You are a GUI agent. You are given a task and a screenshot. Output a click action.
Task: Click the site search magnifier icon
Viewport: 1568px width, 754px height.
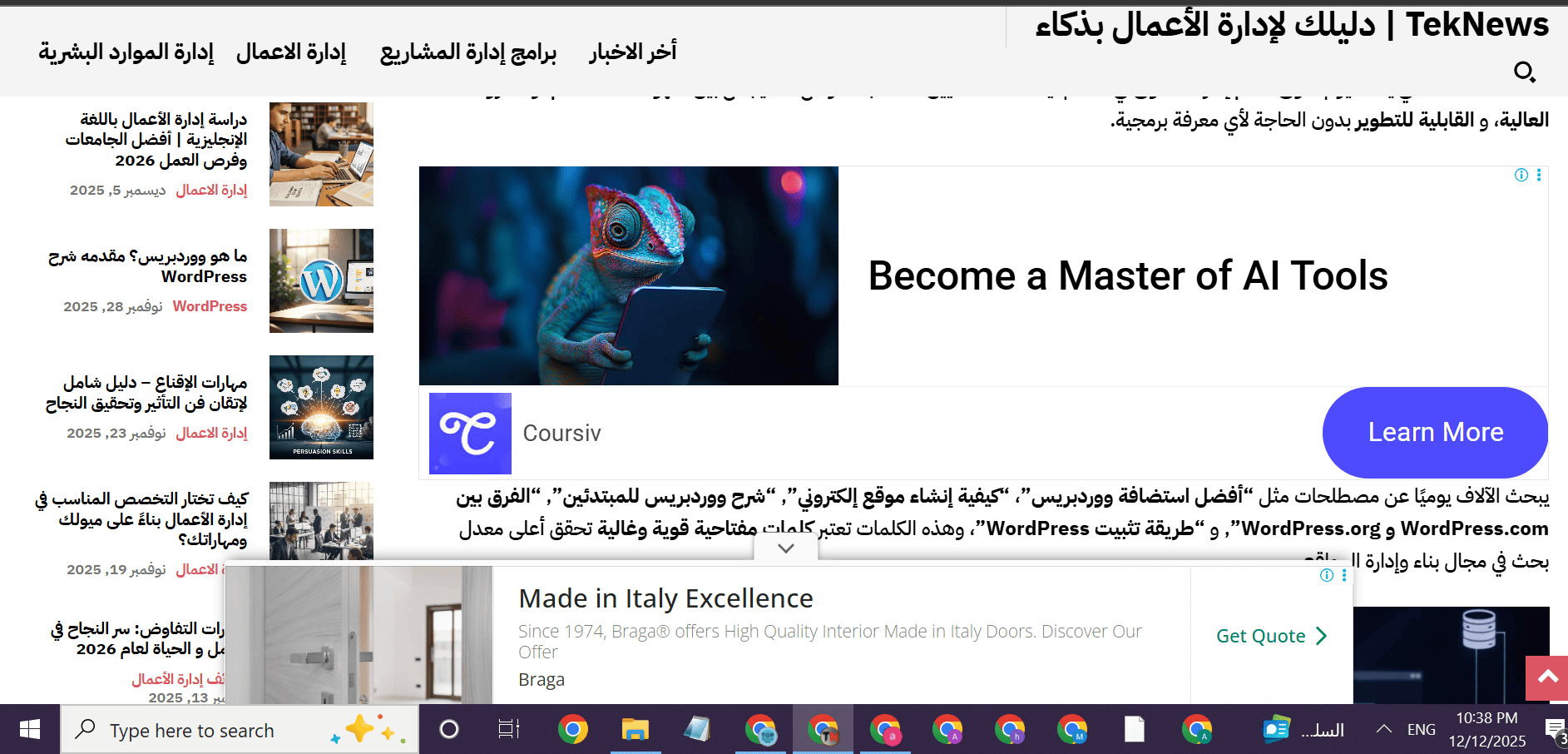pyautogui.click(x=1524, y=72)
